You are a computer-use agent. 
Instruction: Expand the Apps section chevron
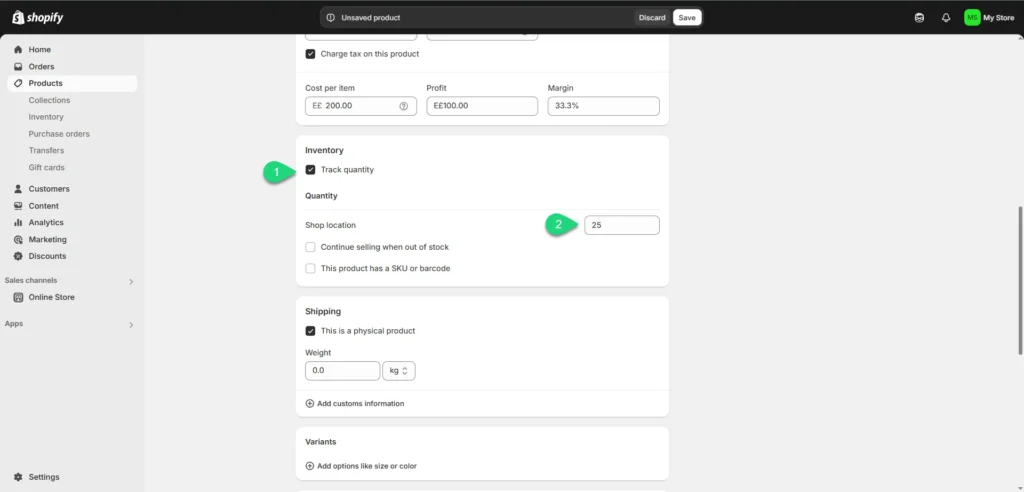point(131,324)
